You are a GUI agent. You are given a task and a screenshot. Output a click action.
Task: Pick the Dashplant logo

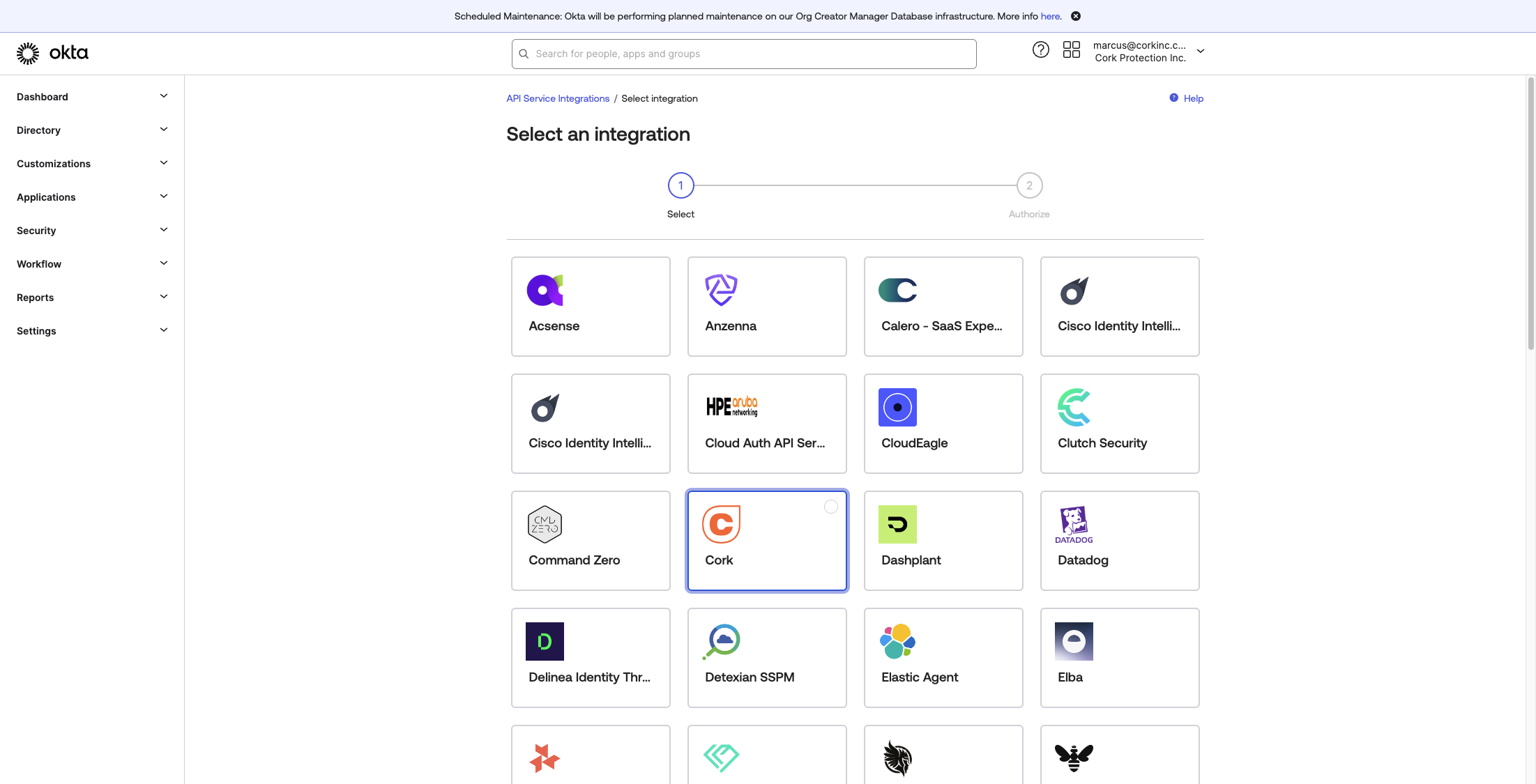click(x=897, y=524)
